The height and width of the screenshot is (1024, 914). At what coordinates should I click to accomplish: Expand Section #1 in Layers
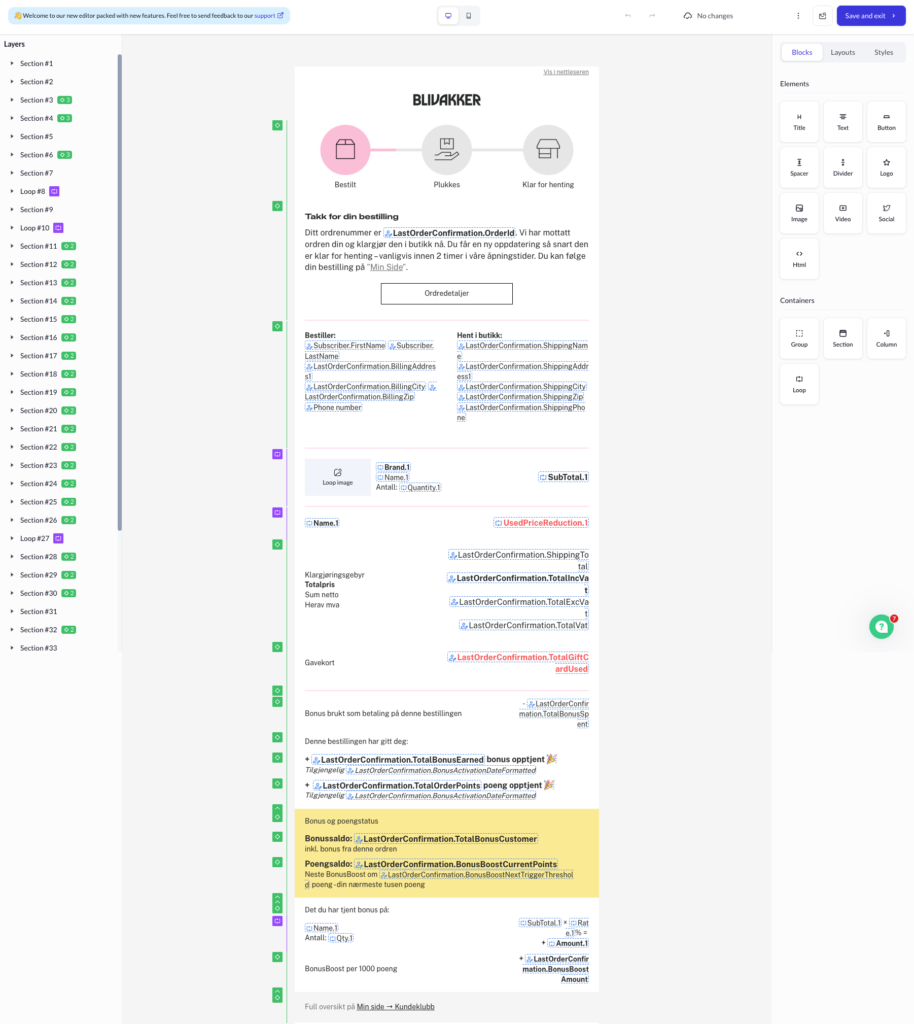coord(12,63)
